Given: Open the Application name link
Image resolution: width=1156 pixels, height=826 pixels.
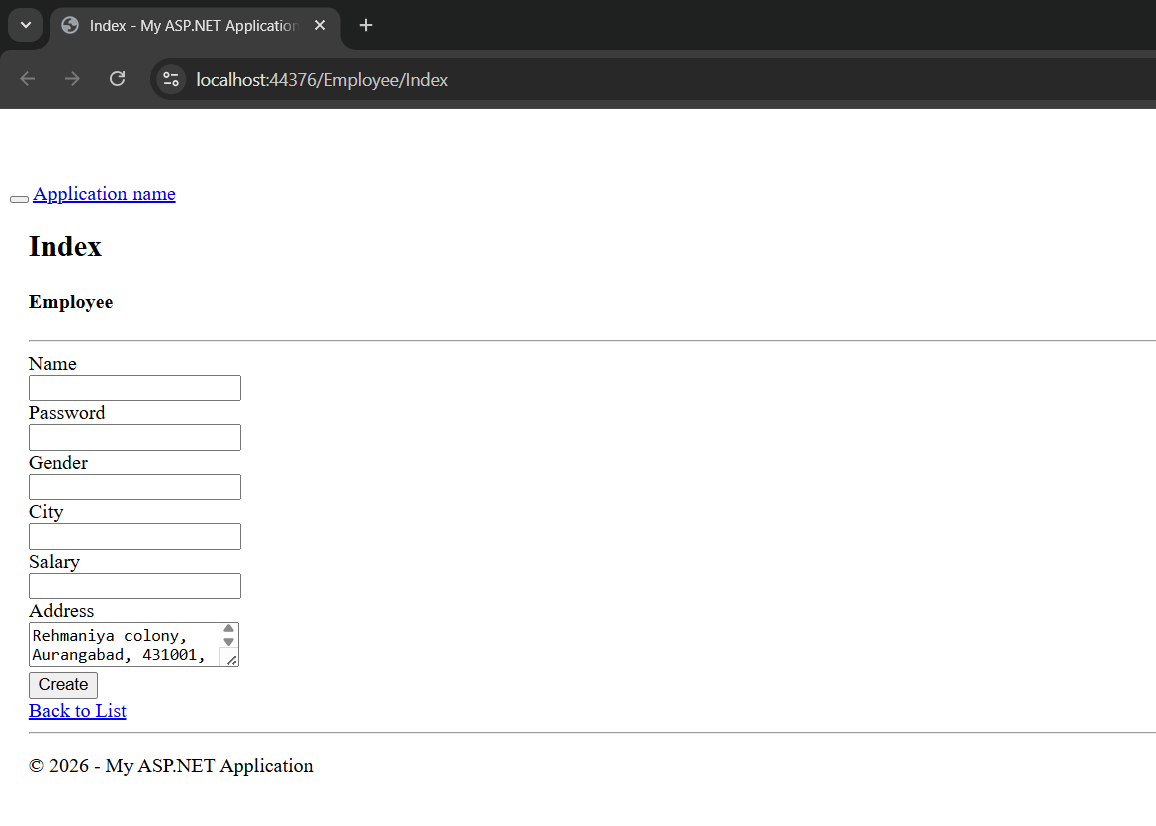Looking at the screenshot, I should click(104, 194).
